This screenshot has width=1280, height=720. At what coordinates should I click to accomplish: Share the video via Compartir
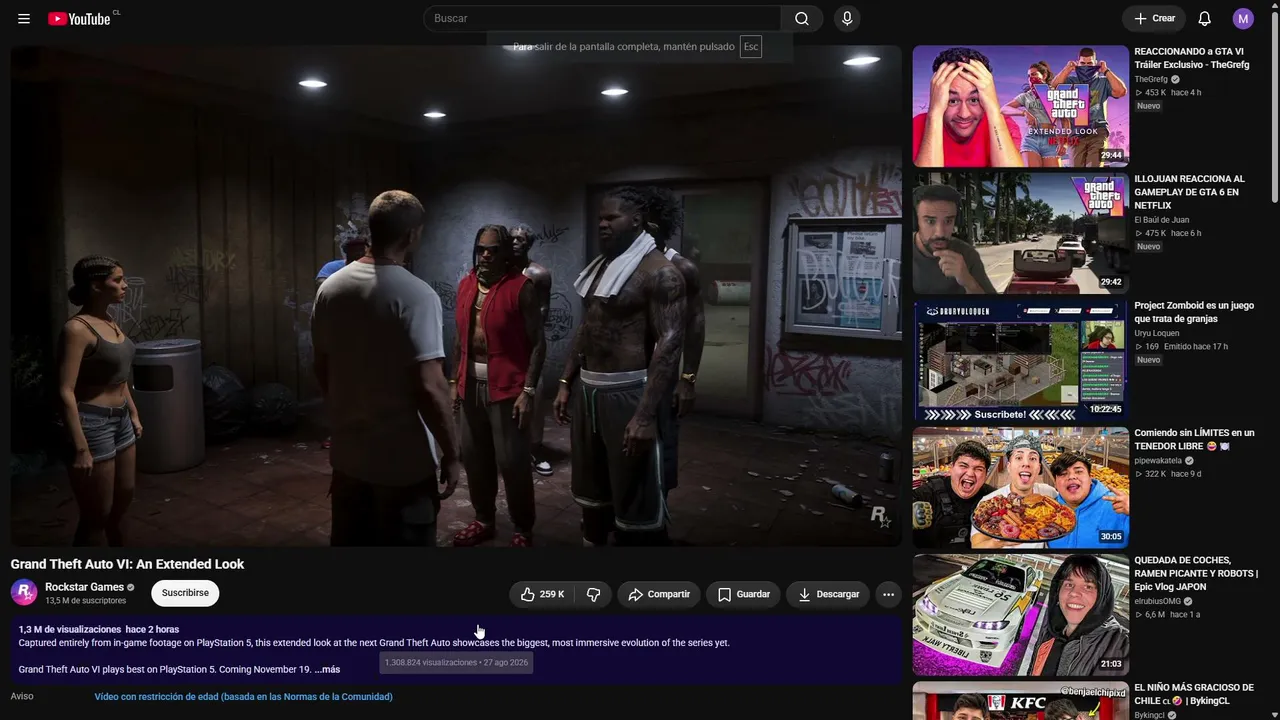pyautogui.click(x=659, y=594)
